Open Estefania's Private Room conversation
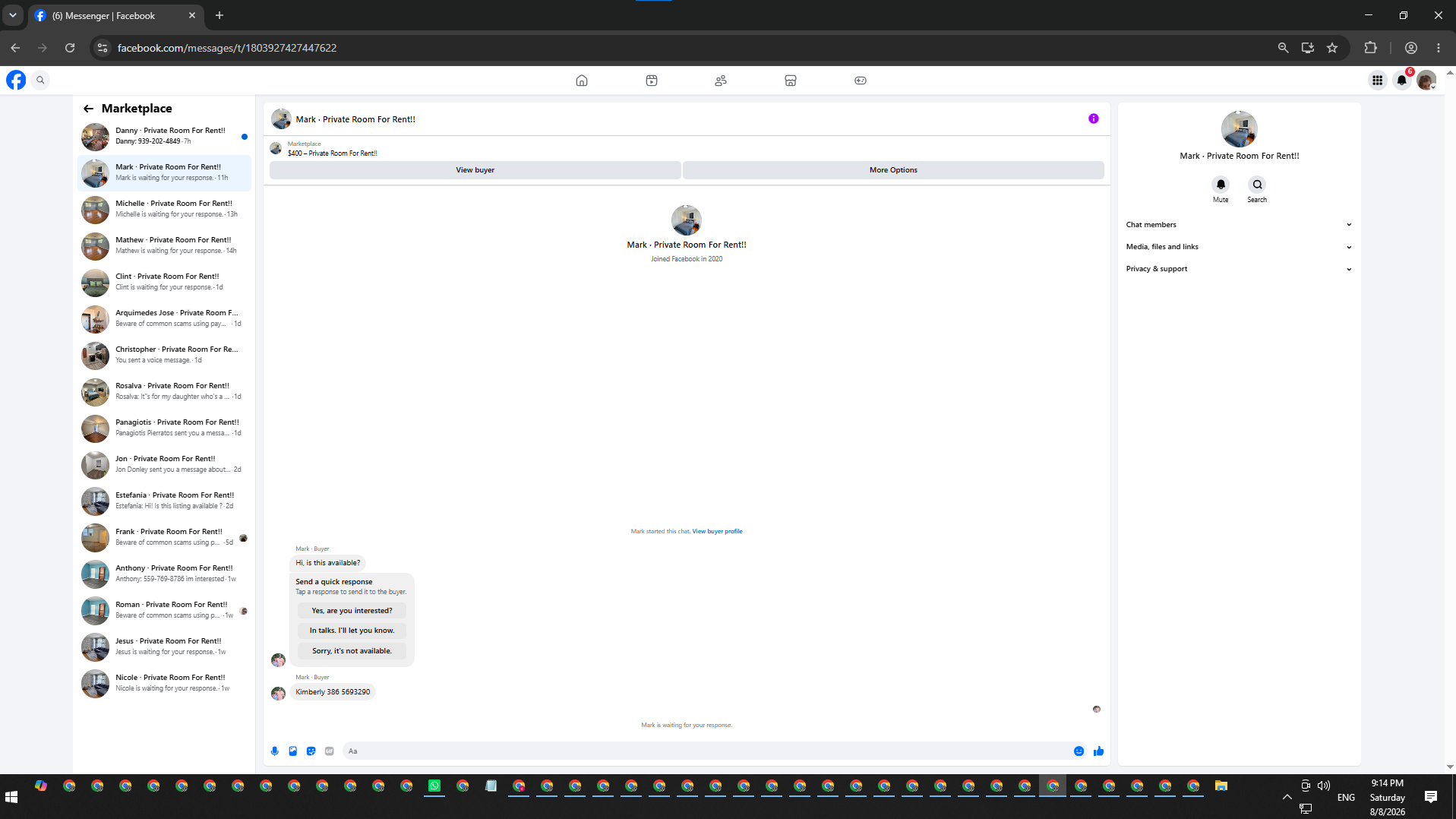This screenshot has width=1456, height=819. click(x=164, y=501)
